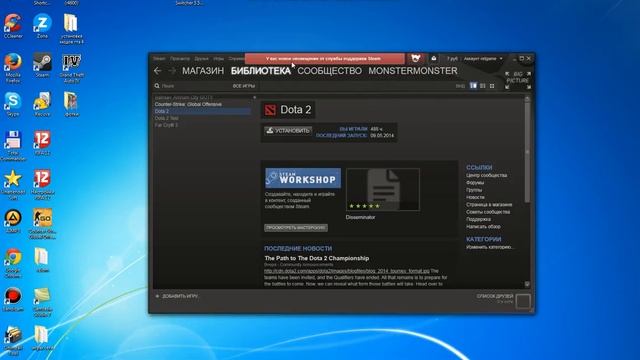This screenshot has height=360, width=640.
Task: Select the grid view icon
Action: tap(492, 86)
